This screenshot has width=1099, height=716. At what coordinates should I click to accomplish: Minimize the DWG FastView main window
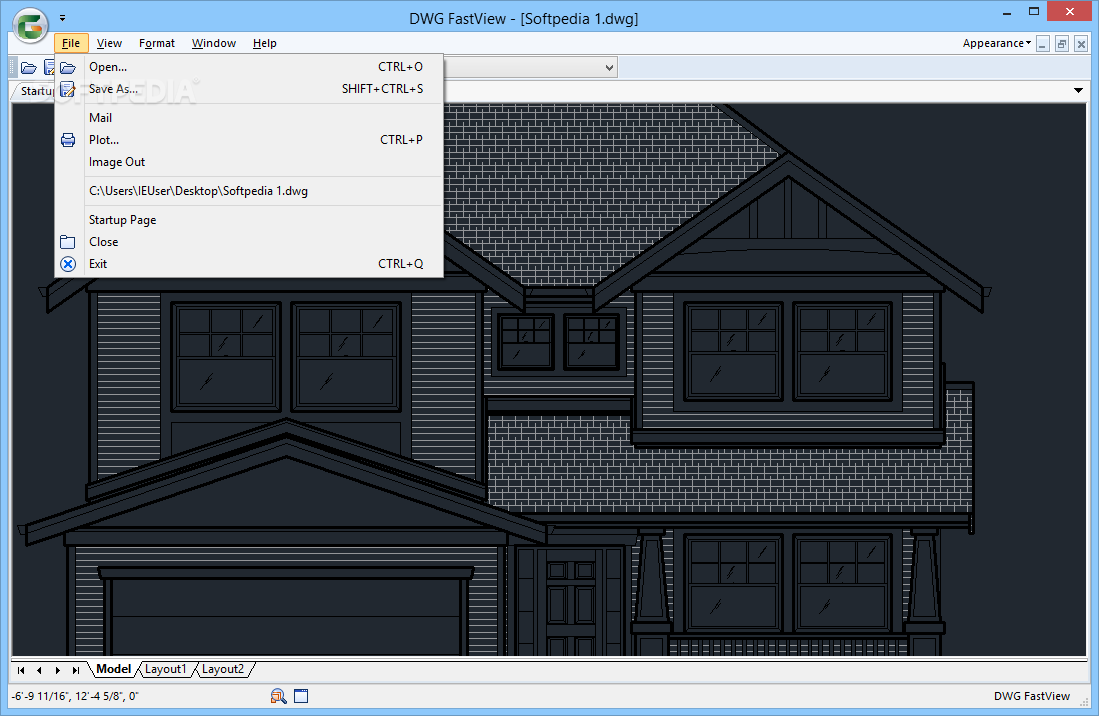pos(1007,12)
